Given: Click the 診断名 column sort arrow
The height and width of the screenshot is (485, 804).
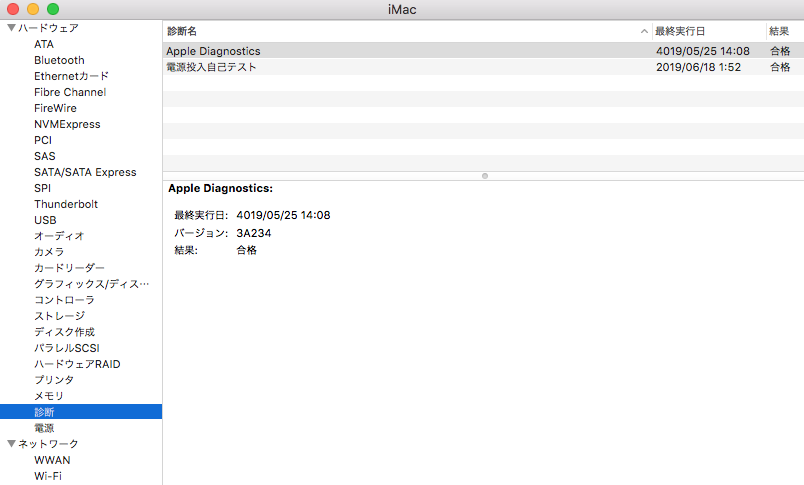Looking at the screenshot, I should click(x=644, y=32).
